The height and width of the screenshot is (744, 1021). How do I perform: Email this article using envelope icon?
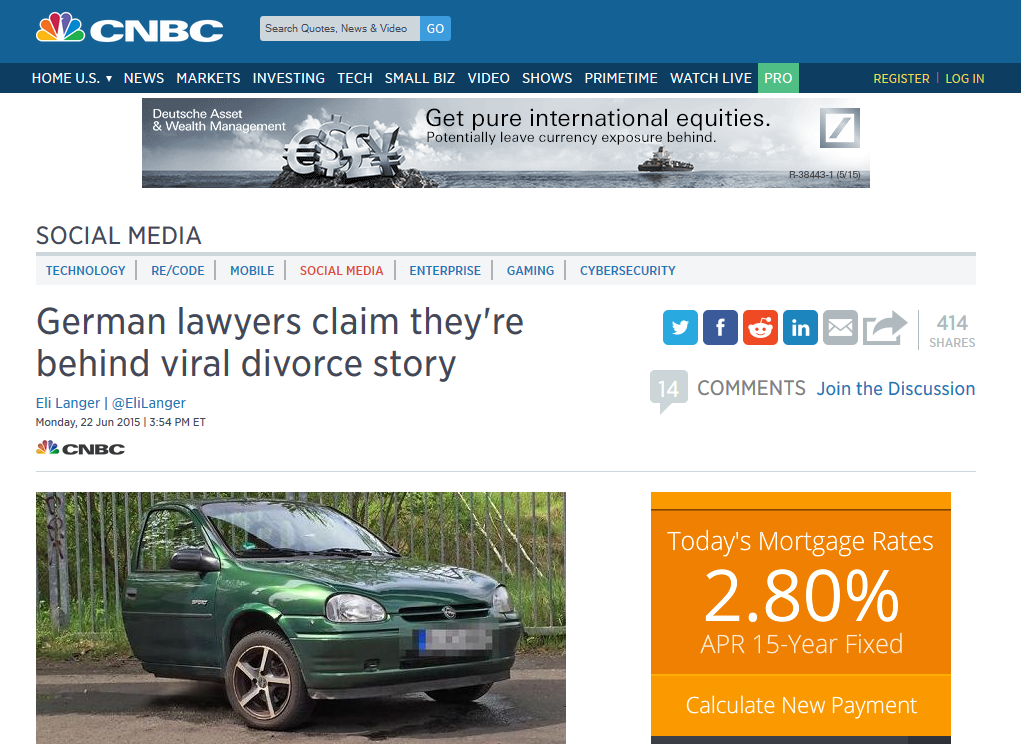tap(840, 327)
